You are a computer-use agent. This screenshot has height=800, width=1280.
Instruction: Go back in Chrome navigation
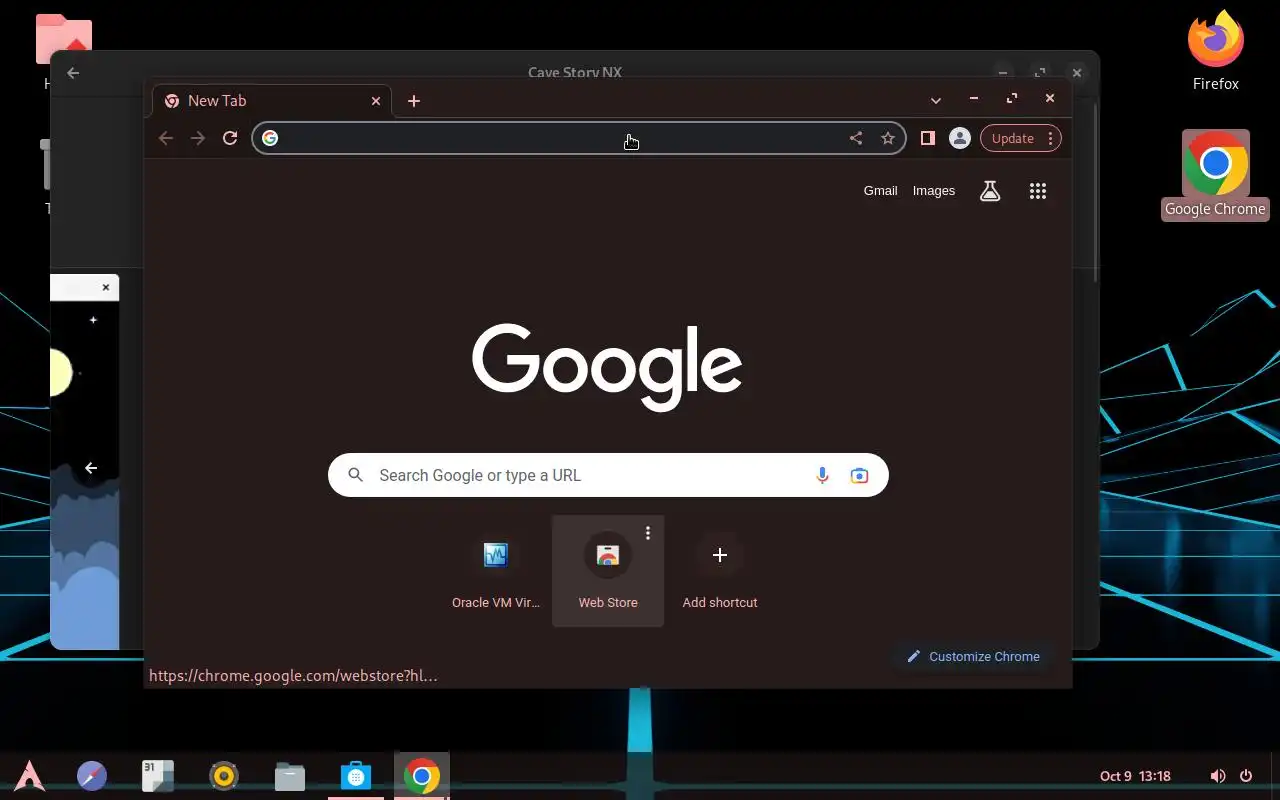166,138
